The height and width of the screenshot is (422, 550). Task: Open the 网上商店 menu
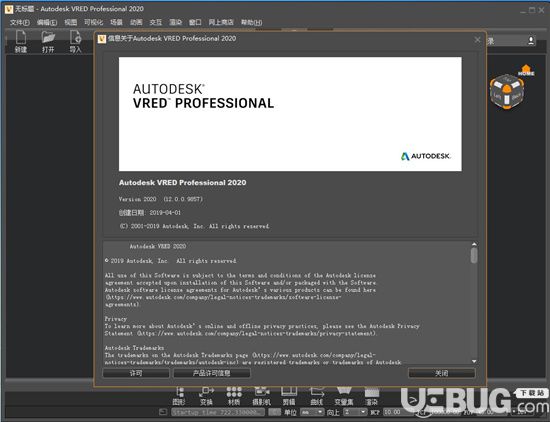221,22
